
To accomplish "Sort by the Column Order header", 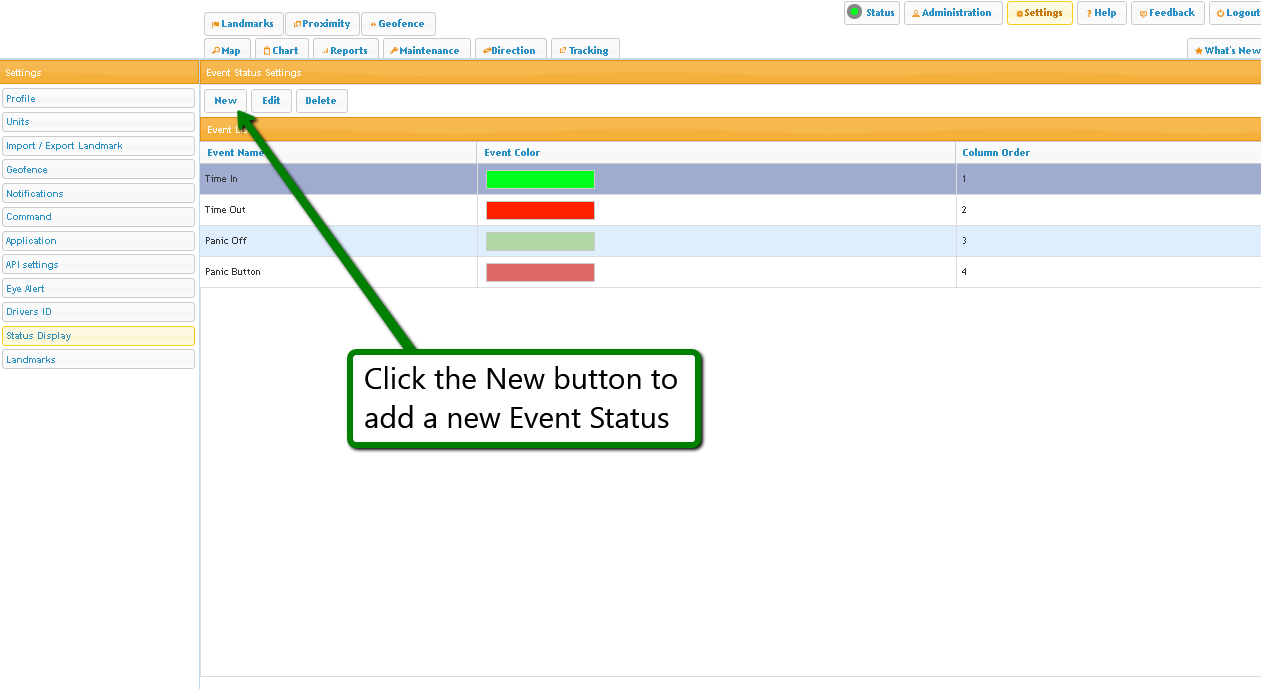I will (x=995, y=153).
